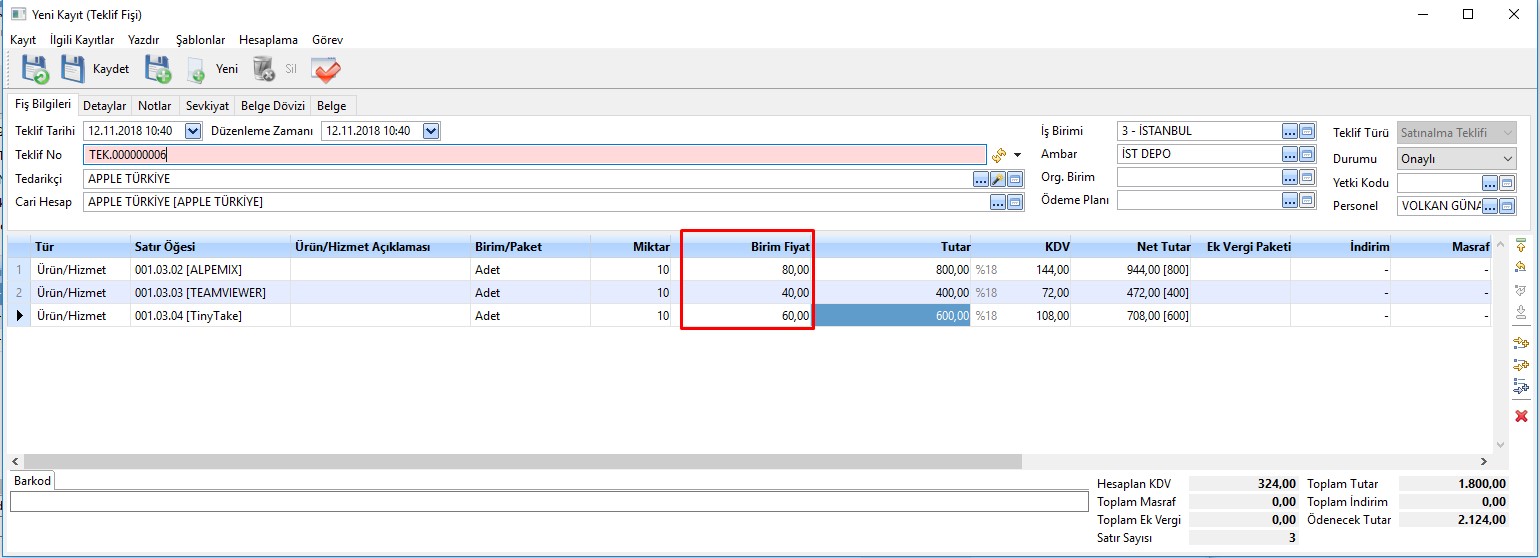Open the Durumu dropdown showing Onaylı
Screen dimensions: 1540x558
pos(1508,159)
